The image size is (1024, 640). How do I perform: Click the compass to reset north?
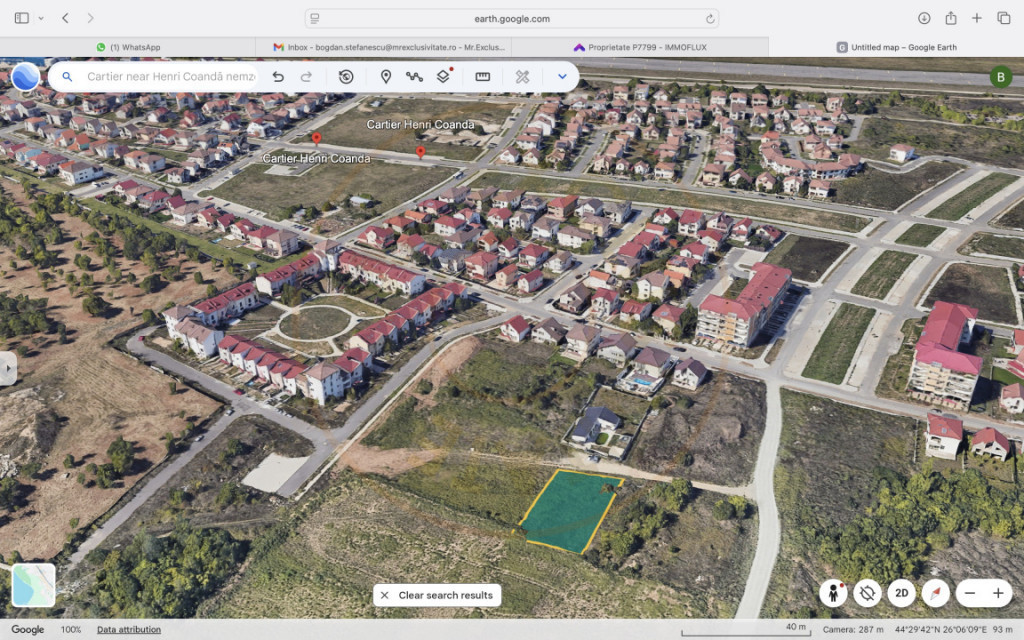(x=936, y=593)
